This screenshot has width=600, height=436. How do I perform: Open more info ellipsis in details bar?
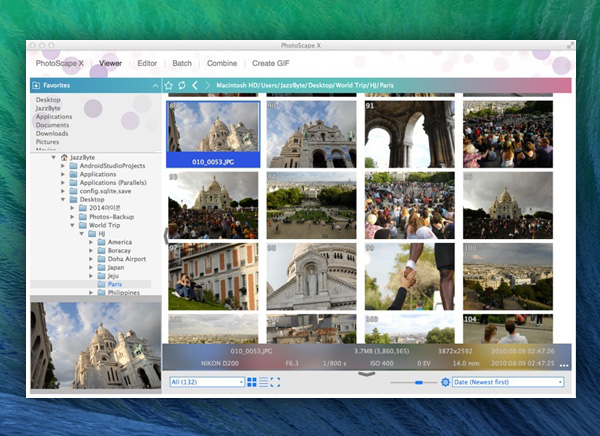(x=564, y=366)
